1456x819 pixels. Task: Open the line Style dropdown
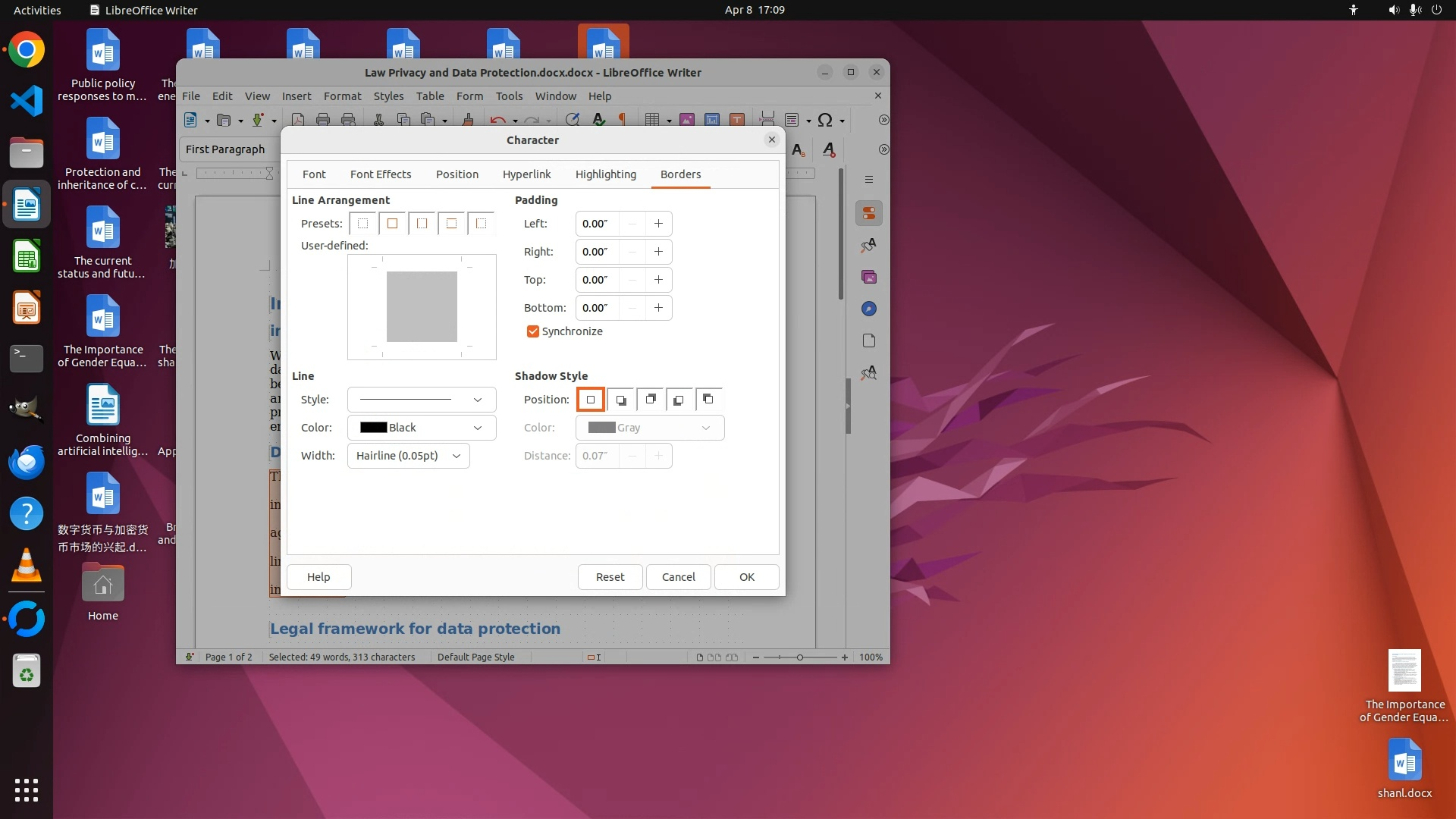coord(422,400)
